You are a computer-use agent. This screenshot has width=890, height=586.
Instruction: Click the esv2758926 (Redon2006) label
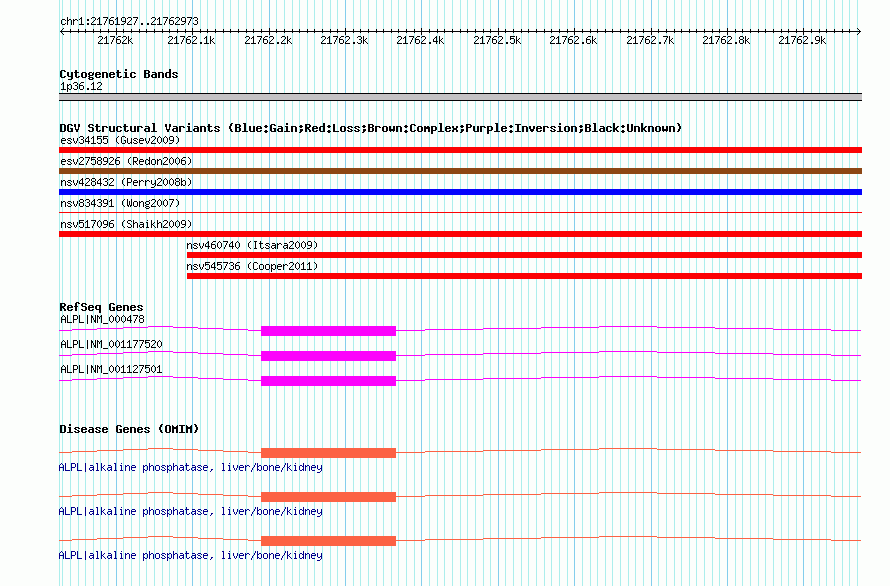(x=126, y=161)
